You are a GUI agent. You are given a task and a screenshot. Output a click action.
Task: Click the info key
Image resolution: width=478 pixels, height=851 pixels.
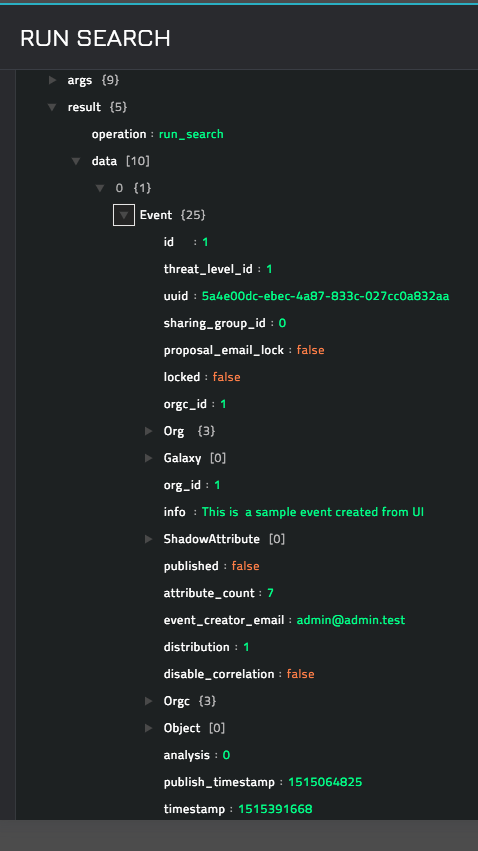[x=175, y=512]
